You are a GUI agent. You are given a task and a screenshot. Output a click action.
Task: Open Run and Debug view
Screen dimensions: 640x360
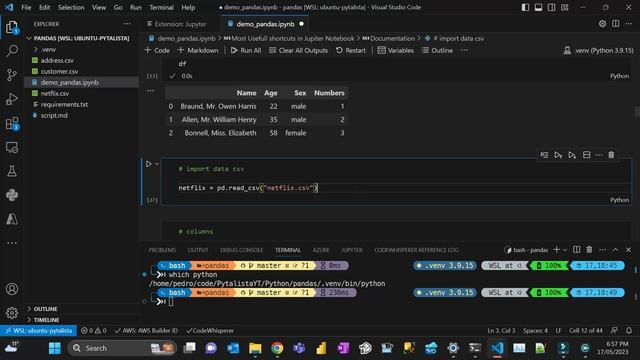(12, 99)
